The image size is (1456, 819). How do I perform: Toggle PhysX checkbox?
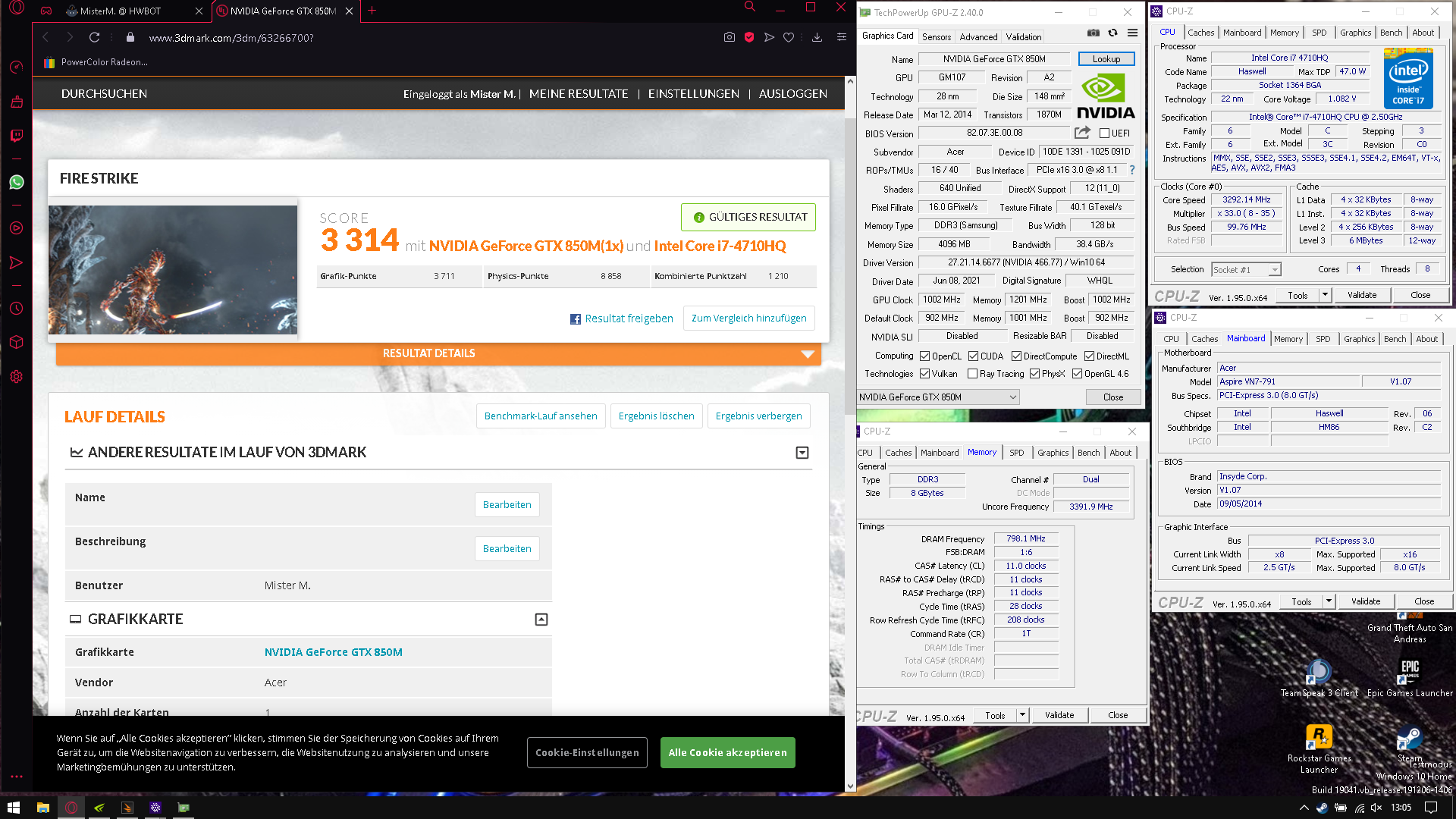pos(1034,374)
